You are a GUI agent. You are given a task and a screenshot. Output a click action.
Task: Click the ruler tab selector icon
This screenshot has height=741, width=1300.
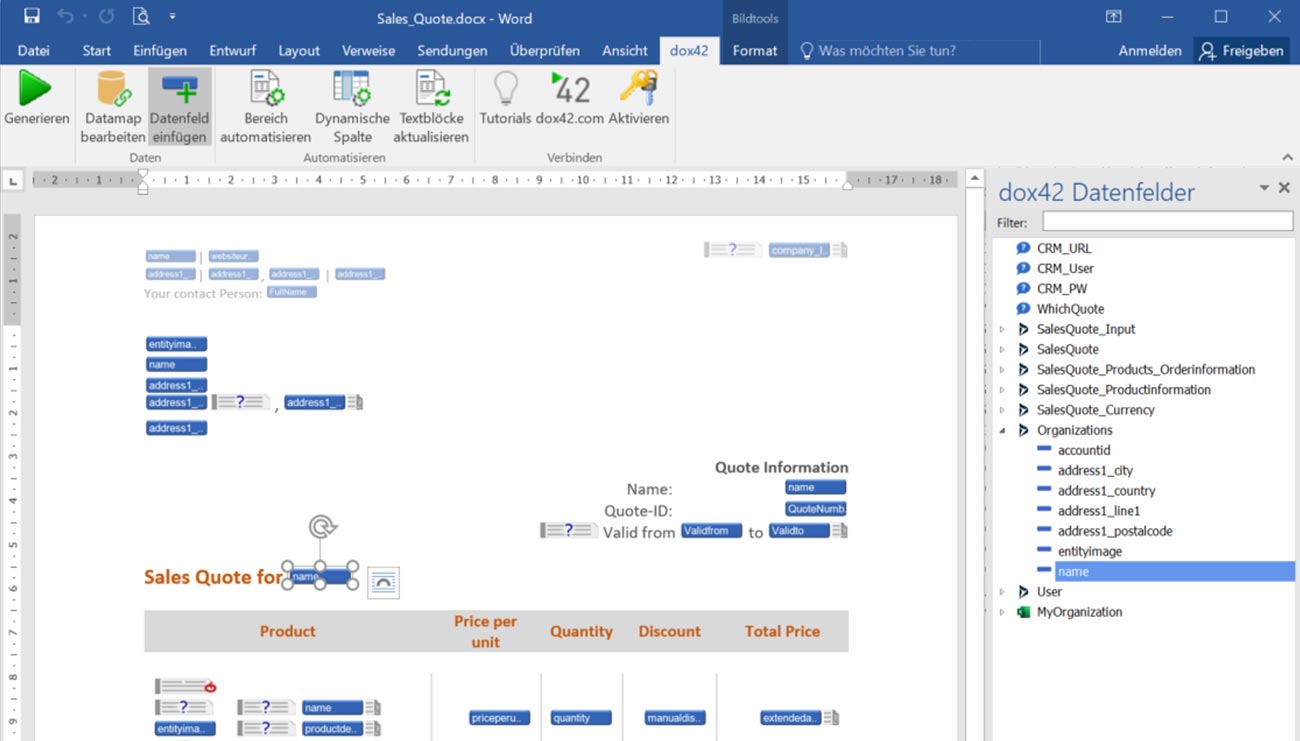click(13, 181)
